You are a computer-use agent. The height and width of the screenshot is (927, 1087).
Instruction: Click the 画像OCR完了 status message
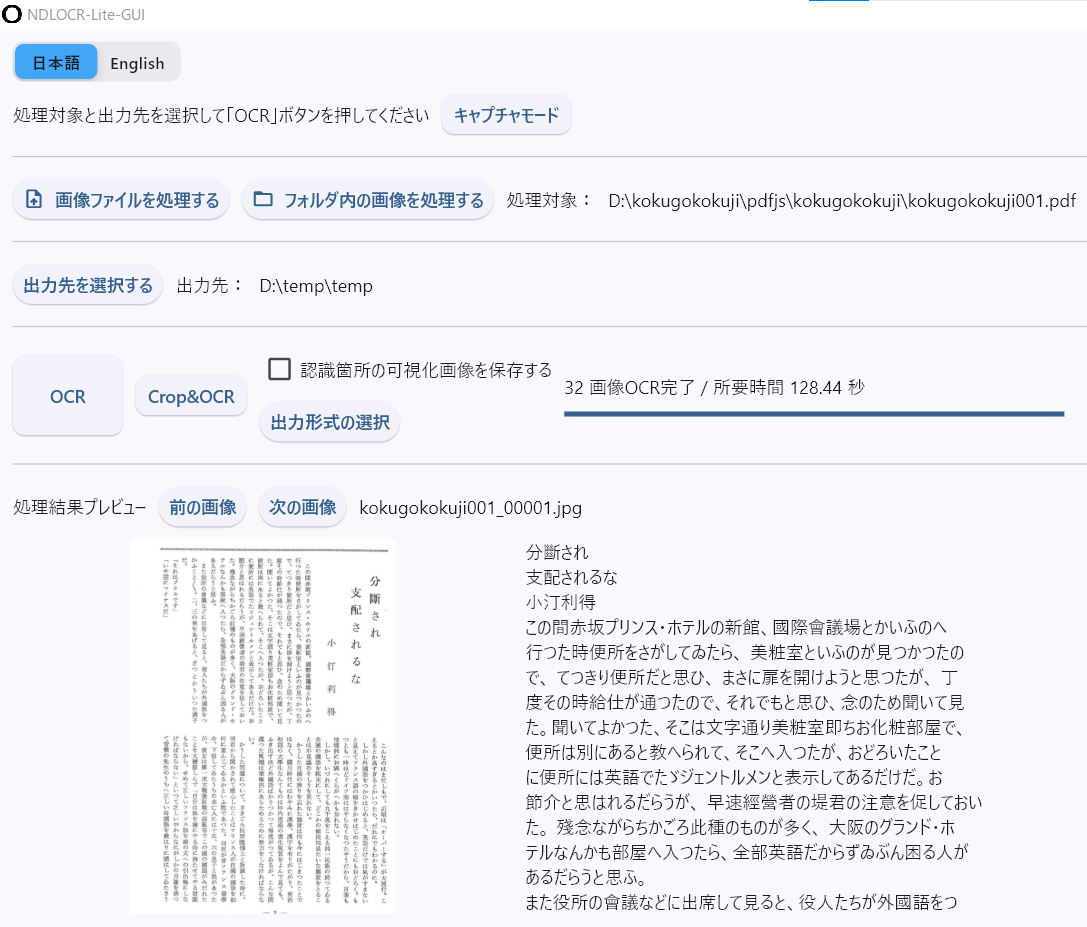(x=714, y=387)
